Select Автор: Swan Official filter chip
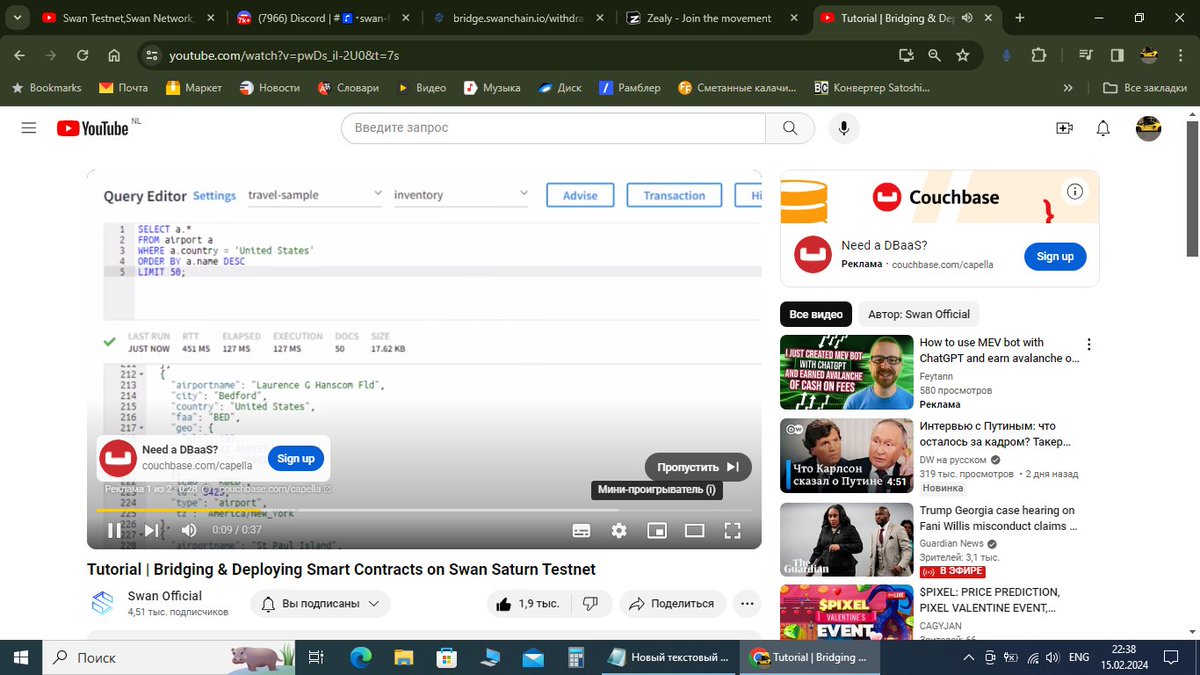Screen dimensions: 1200x675 pos(919,314)
